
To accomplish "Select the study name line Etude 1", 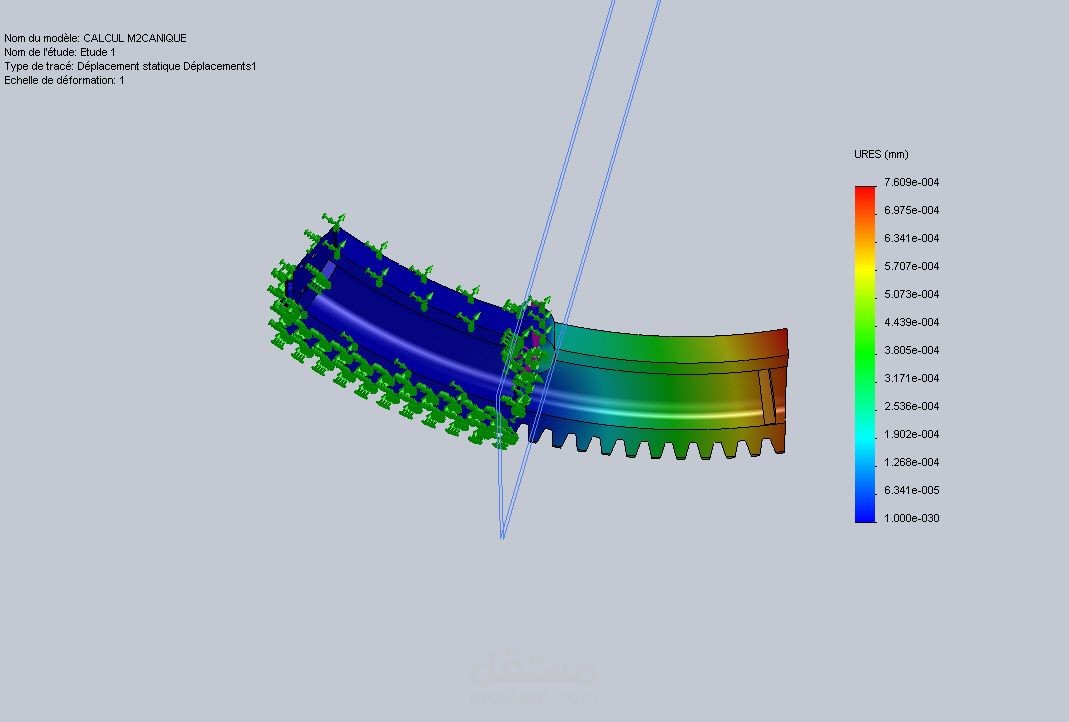I will [x=60, y=52].
